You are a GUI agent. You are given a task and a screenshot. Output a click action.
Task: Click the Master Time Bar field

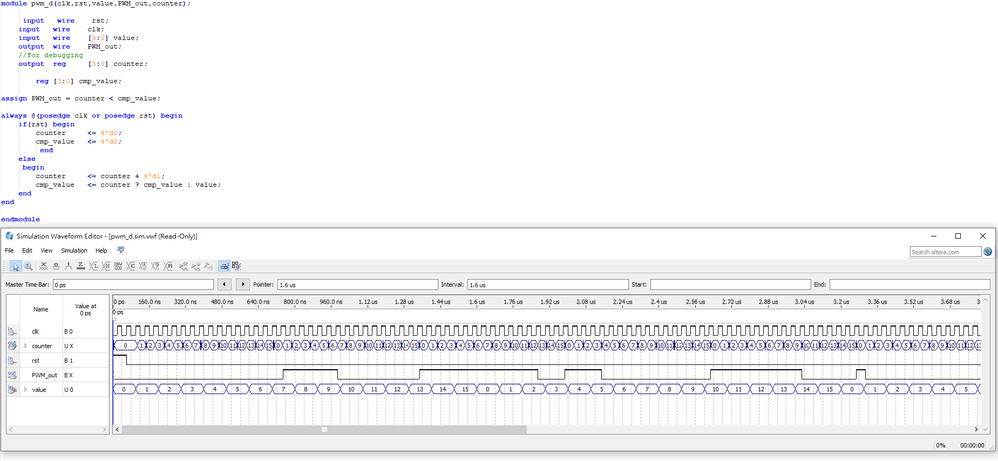(133, 285)
